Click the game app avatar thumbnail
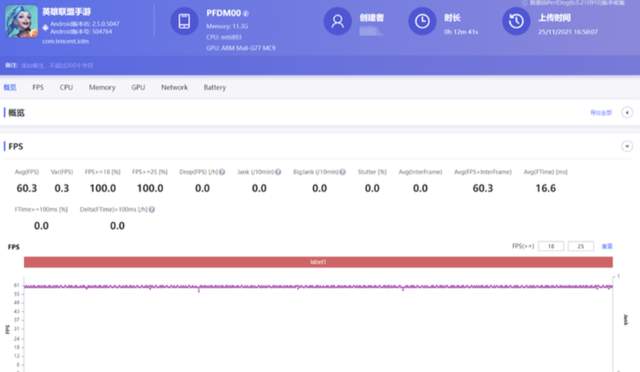 pos(21,21)
